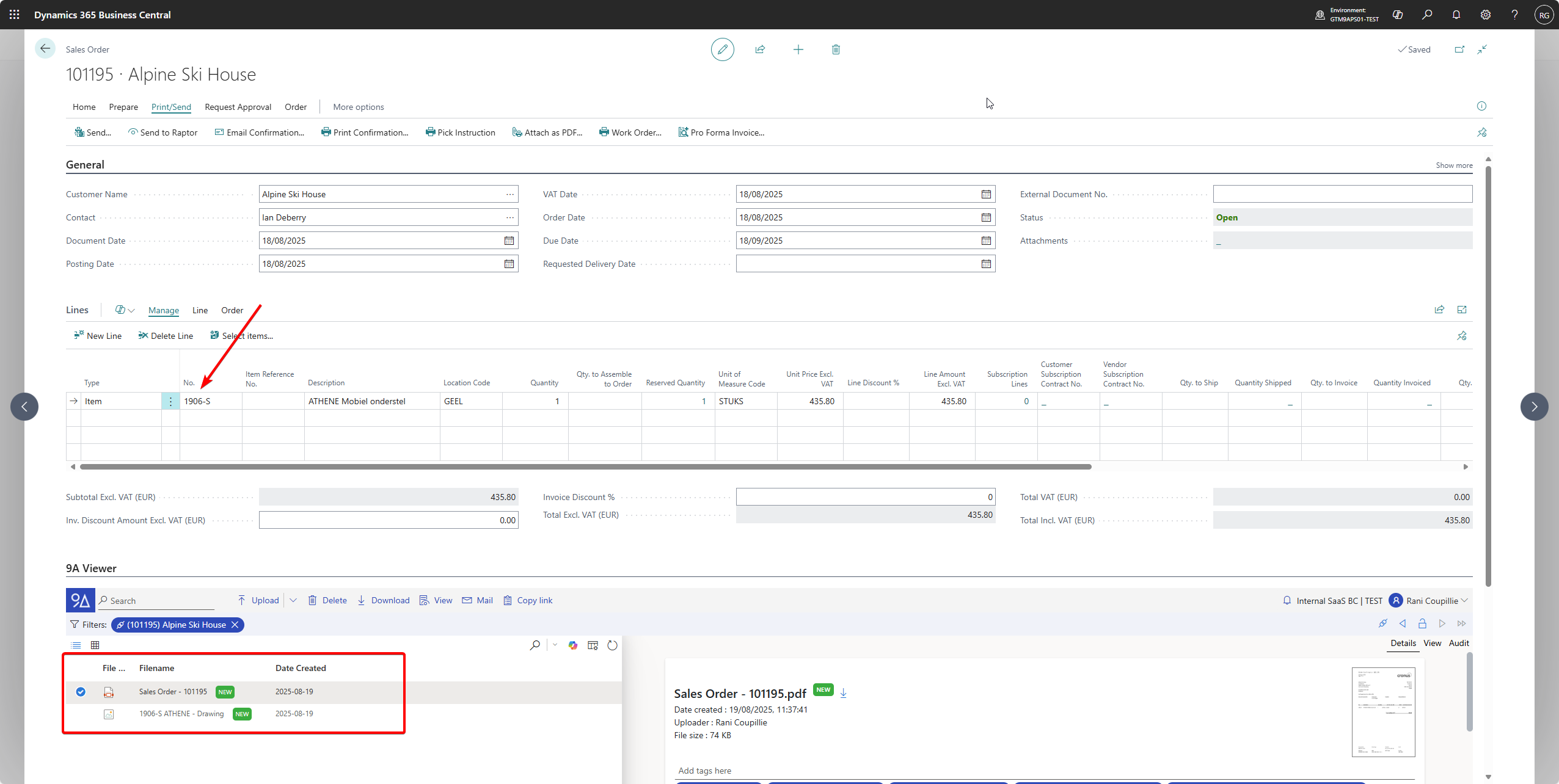The image size is (1559, 784).
Task: Download Sales Order PDF via arrow icon
Action: (x=844, y=693)
